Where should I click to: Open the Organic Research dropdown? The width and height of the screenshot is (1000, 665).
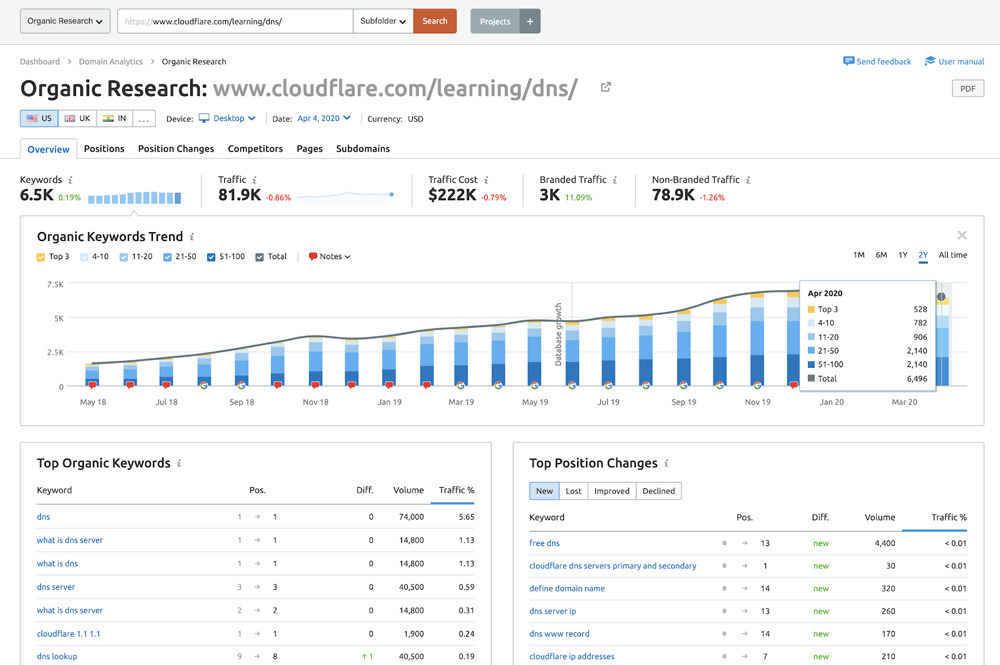point(65,21)
